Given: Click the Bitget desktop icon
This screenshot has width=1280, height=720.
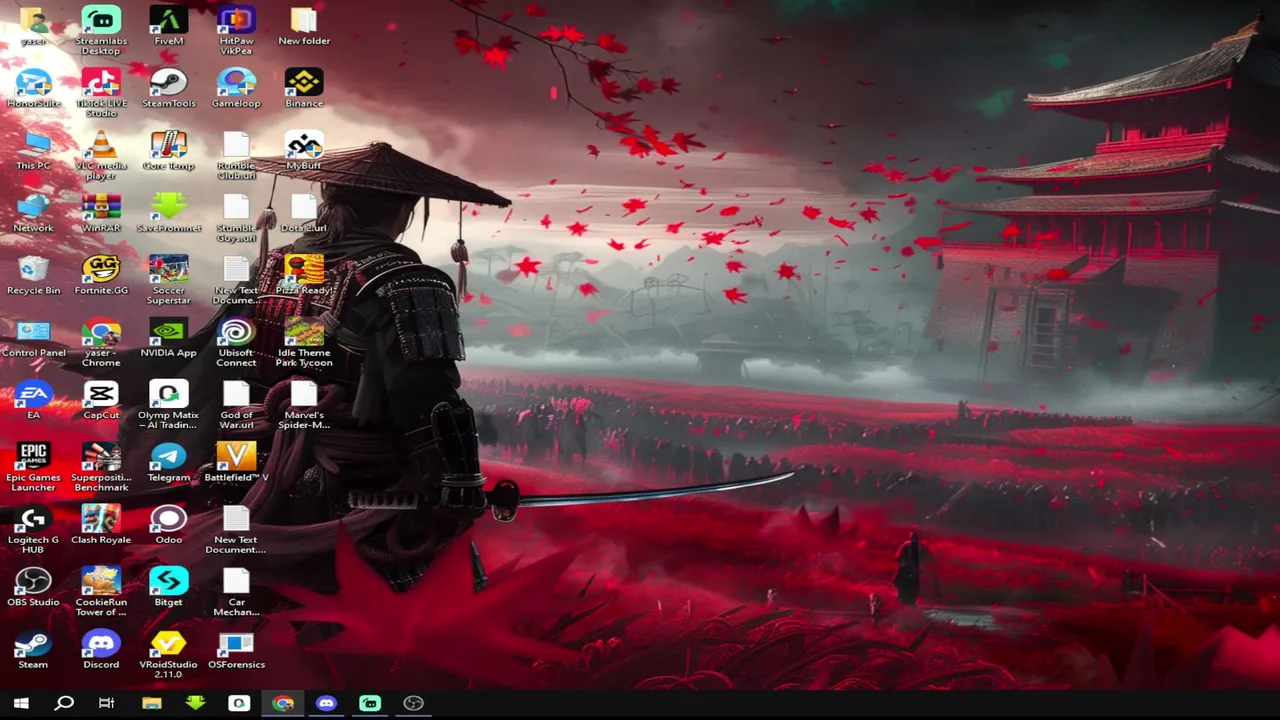Looking at the screenshot, I should [169, 587].
